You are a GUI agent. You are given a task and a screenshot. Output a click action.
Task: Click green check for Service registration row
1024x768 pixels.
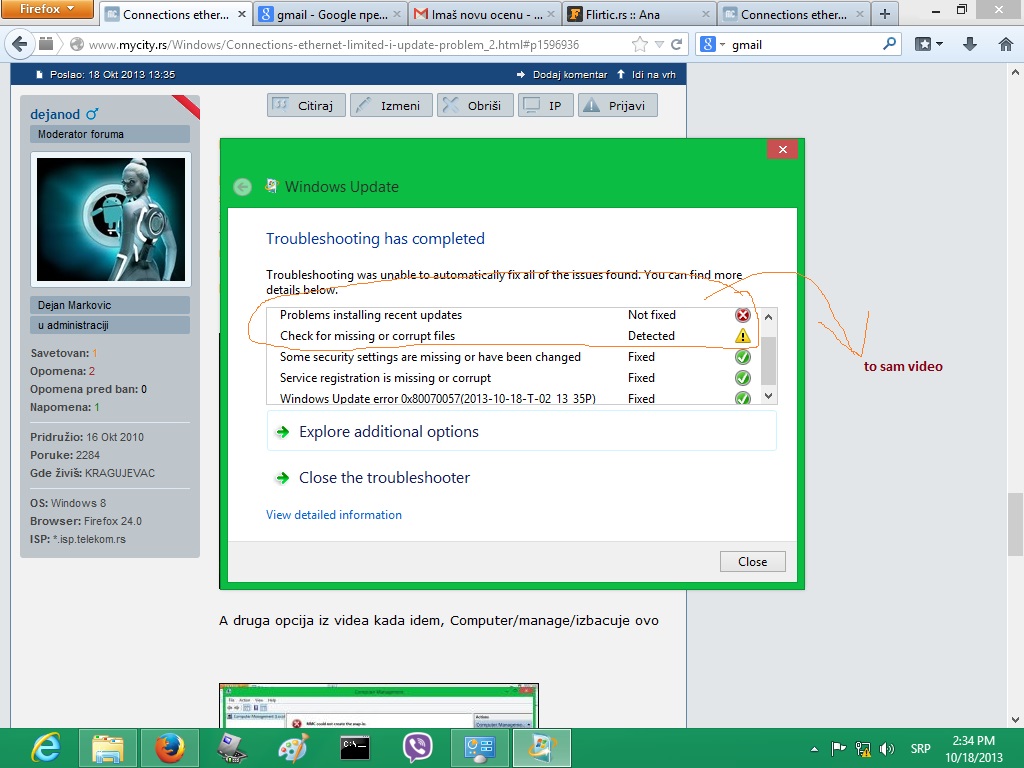(743, 377)
